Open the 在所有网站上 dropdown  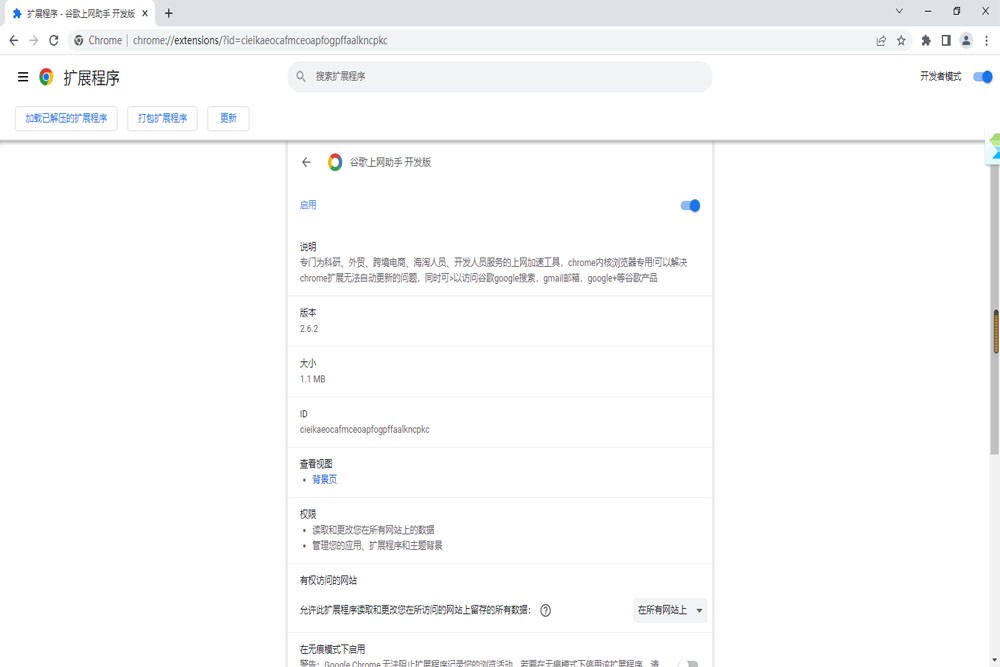(x=669, y=610)
